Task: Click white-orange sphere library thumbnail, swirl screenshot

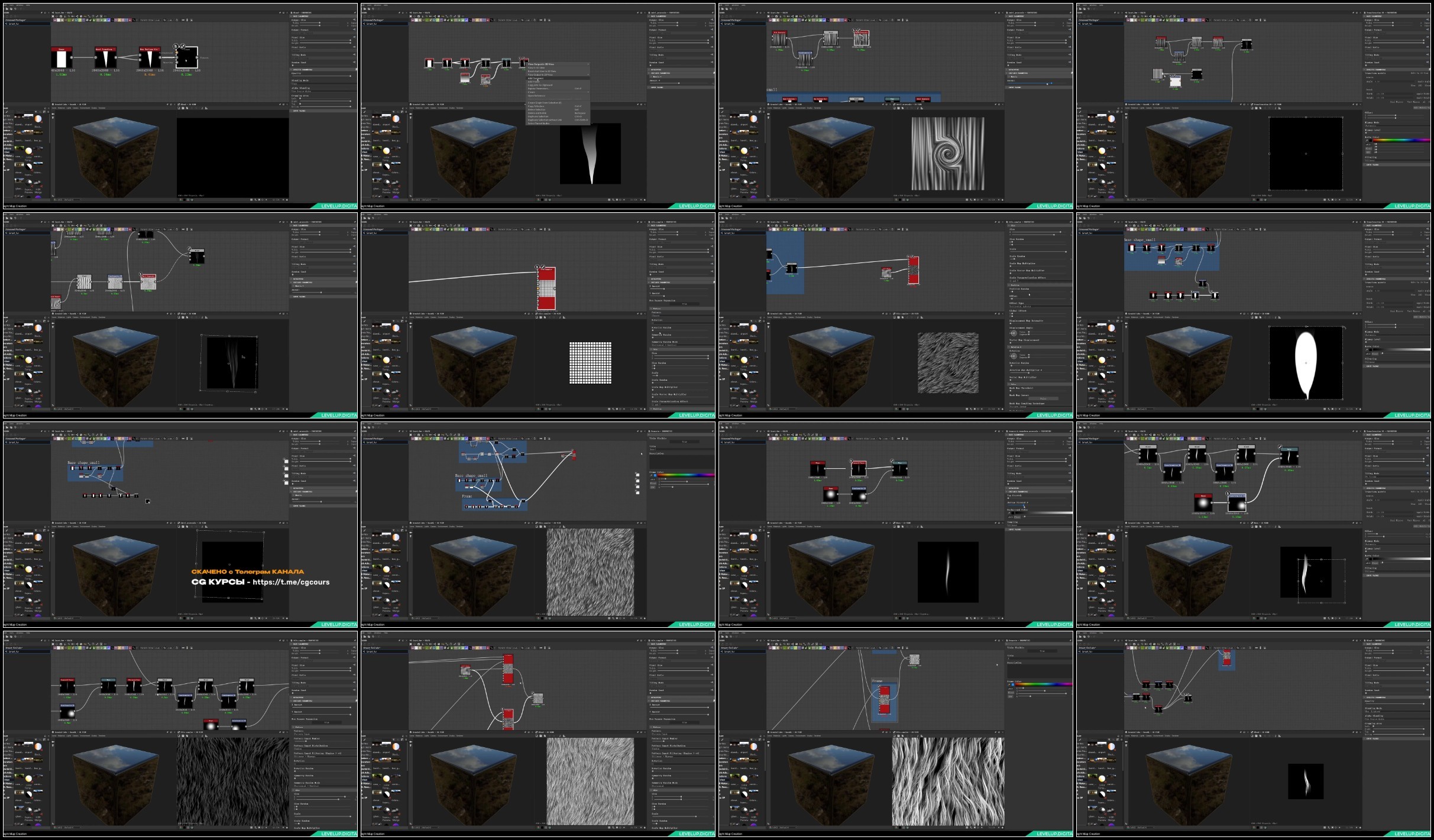Action: [x=753, y=119]
